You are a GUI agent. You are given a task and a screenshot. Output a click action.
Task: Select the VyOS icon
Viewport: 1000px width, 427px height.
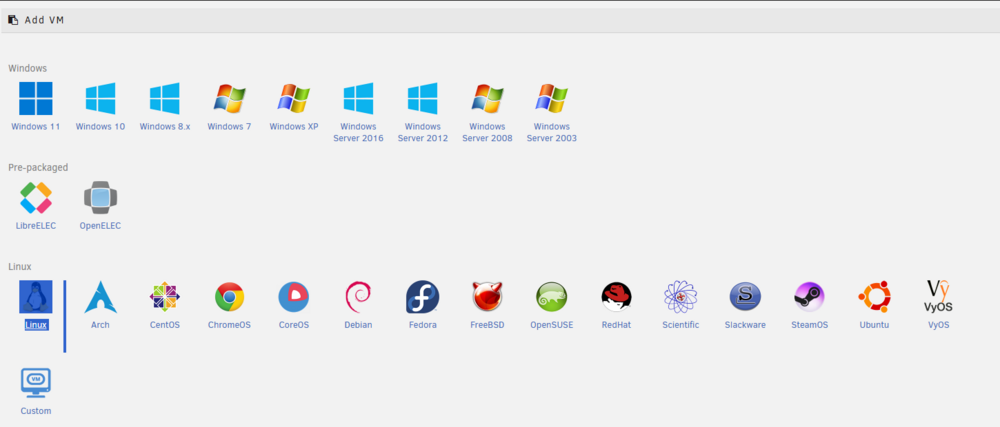click(939, 297)
